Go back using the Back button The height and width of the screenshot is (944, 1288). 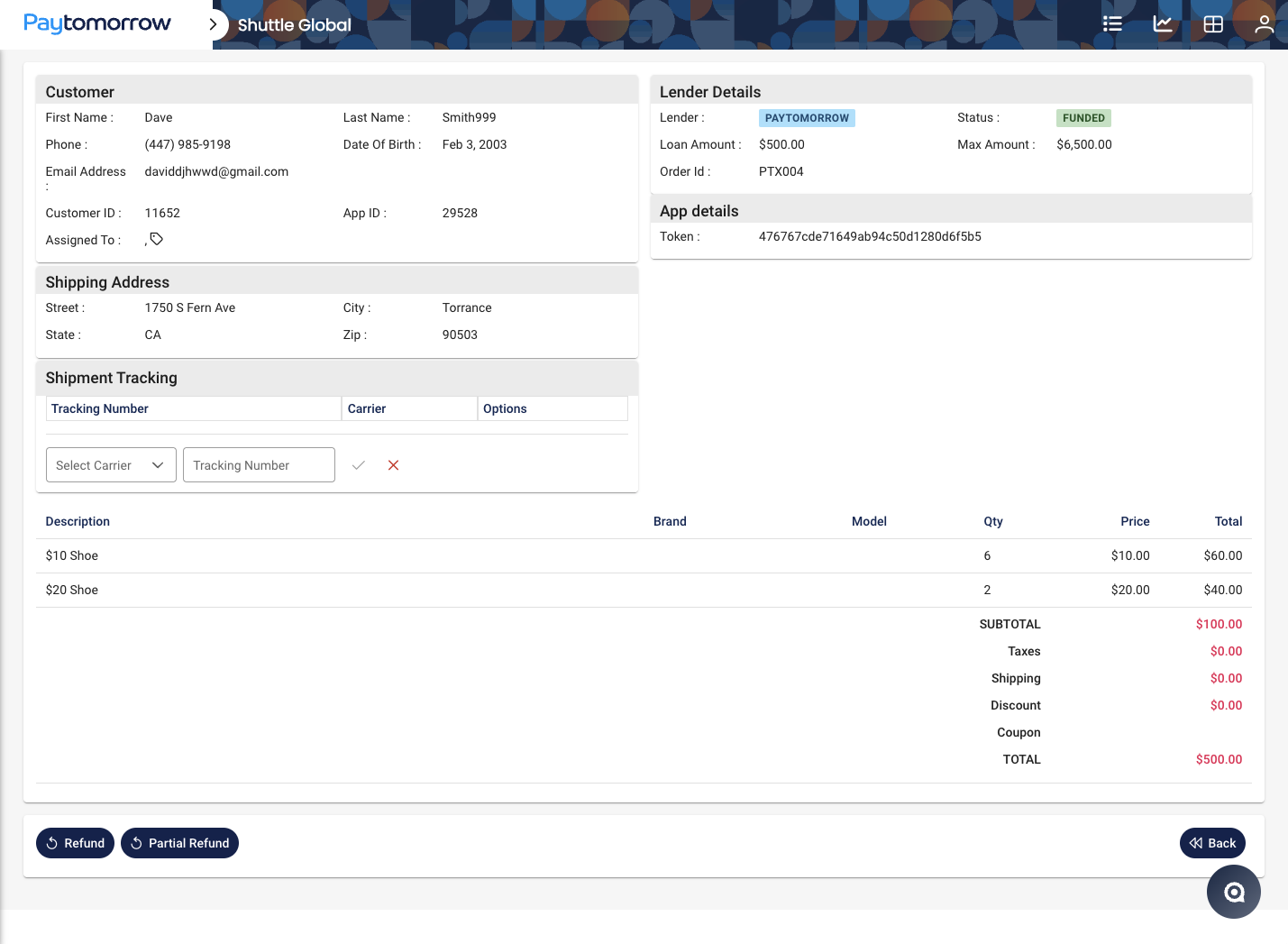click(1212, 843)
